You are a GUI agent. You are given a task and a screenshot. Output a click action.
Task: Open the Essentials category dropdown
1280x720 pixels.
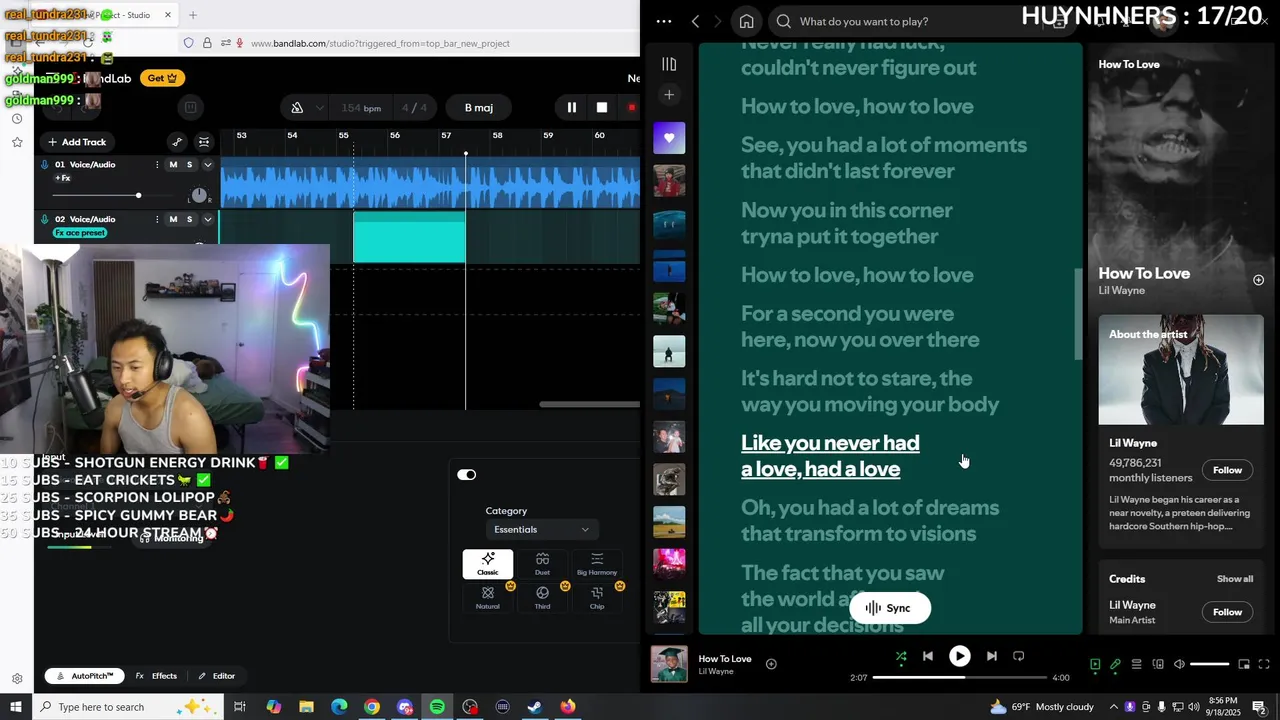[540, 529]
